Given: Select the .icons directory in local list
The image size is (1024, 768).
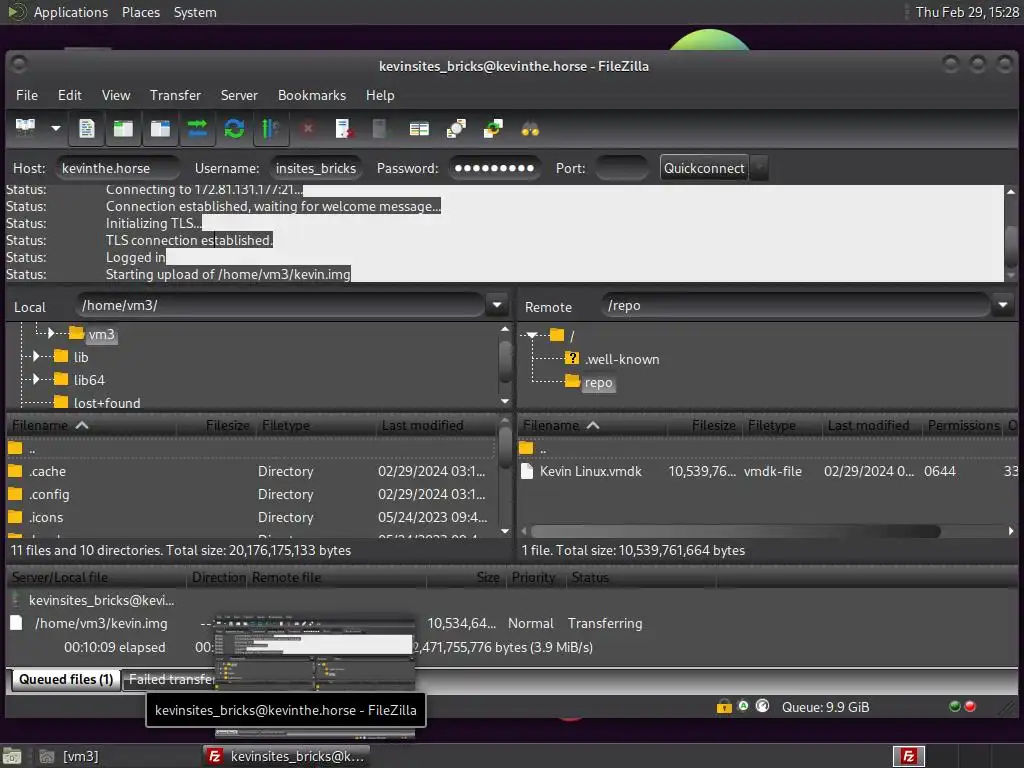Looking at the screenshot, I should point(251,517).
